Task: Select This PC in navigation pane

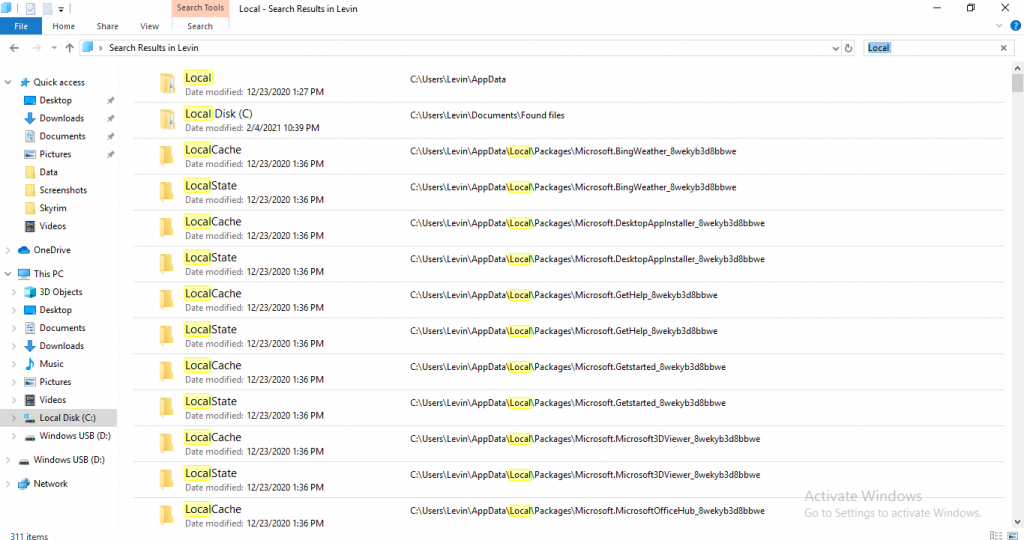Action: point(48,274)
